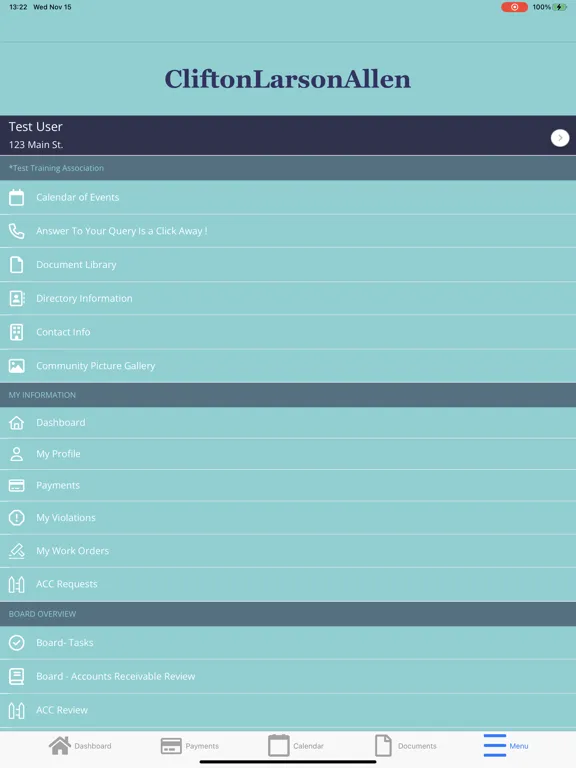576x768 pixels.
Task: Click the page icon next to Document Library
Action: (x=17, y=264)
